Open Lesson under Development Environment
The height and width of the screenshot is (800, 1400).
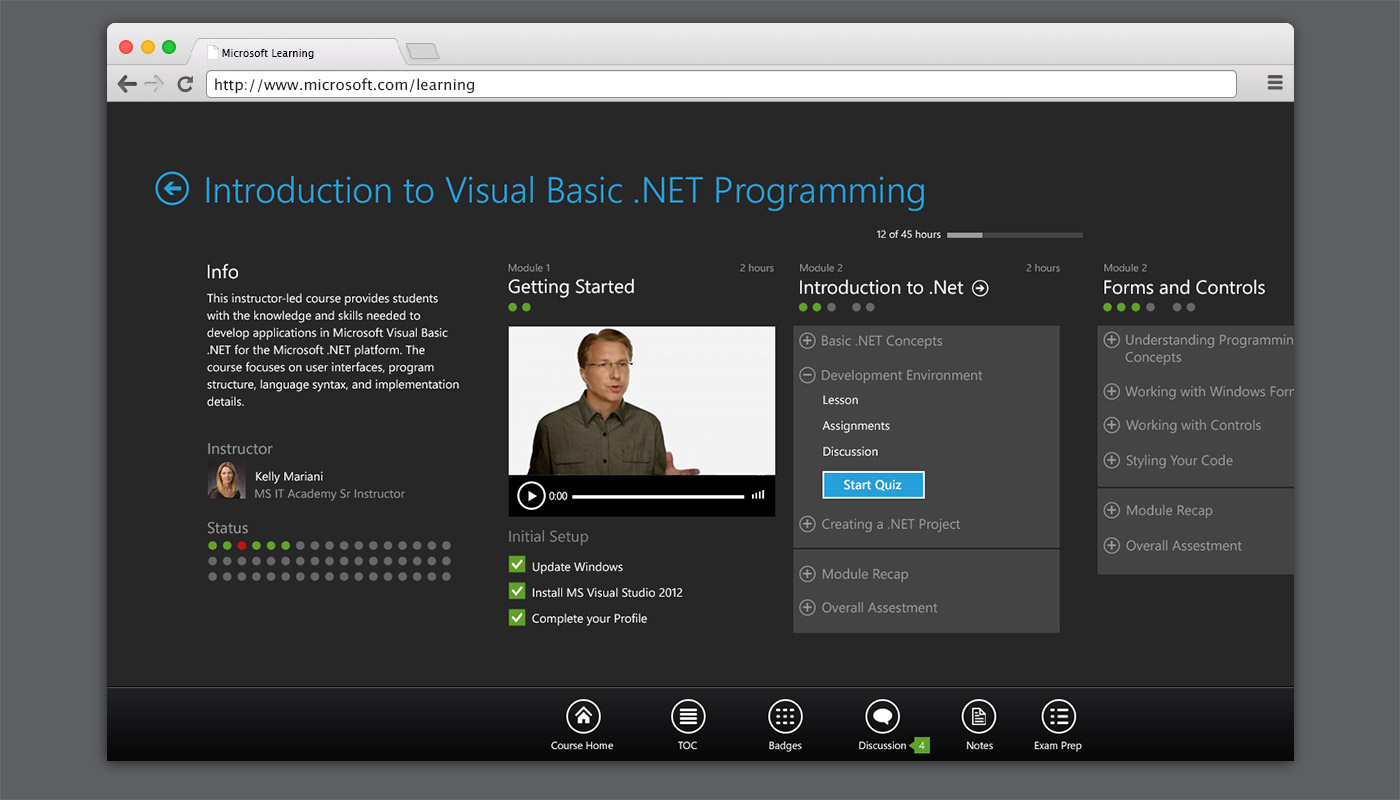pos(840,400)
